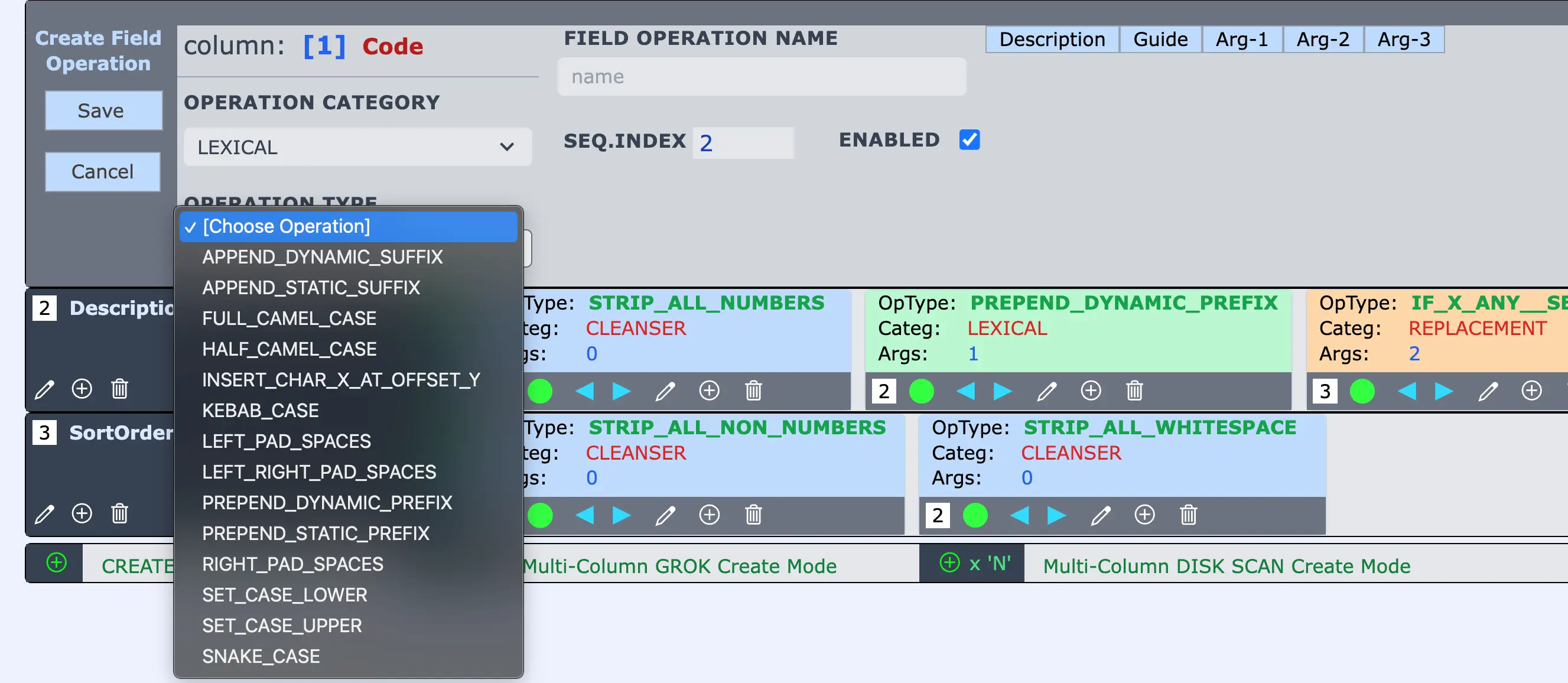Move STRIP_ALL_NUMBERS operation right
The image size is (1568, 683).
pyautogui.click(x=622, y=391)
